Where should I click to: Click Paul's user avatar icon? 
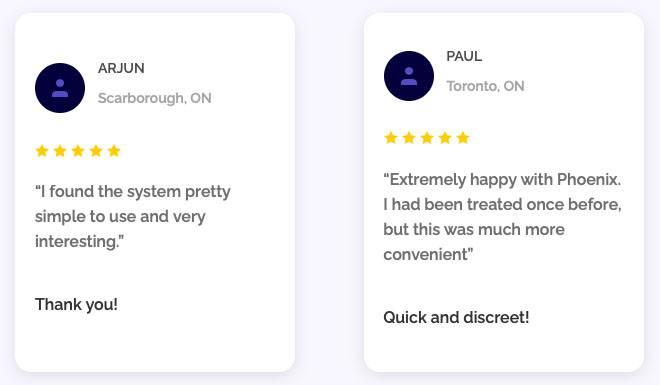[409, 76]
